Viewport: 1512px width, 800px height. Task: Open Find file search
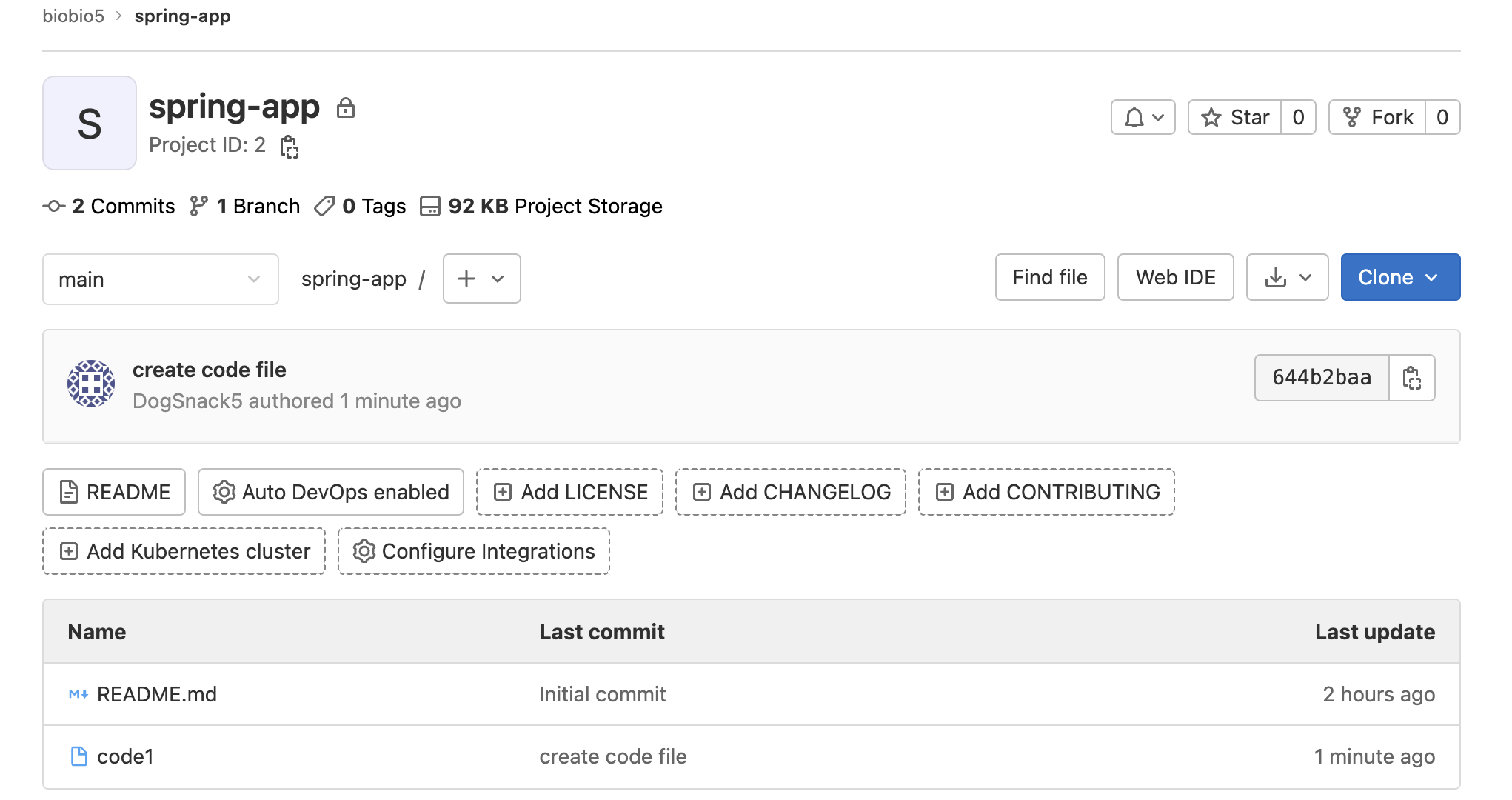1049,277
